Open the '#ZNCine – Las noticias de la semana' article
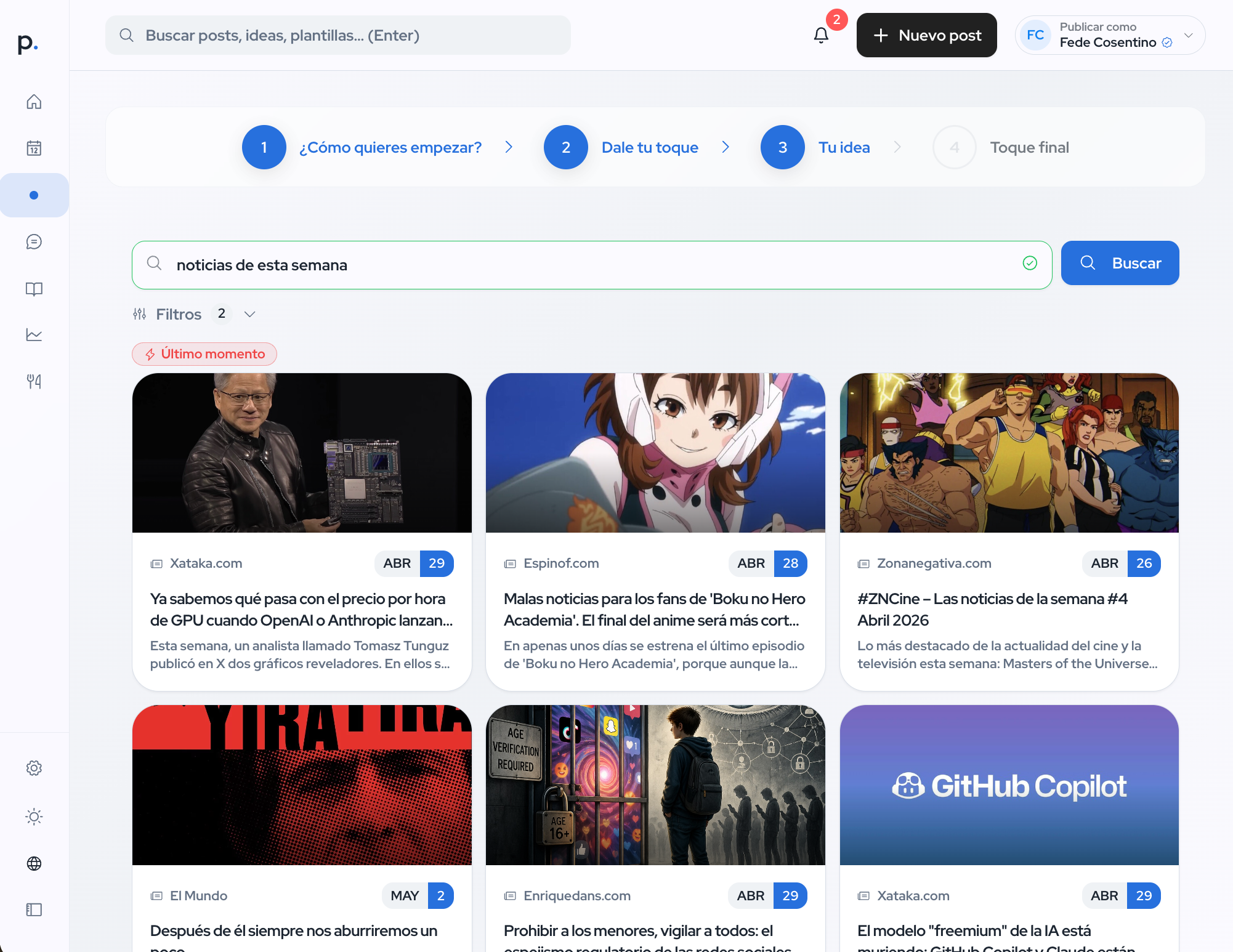 point(992,610)
